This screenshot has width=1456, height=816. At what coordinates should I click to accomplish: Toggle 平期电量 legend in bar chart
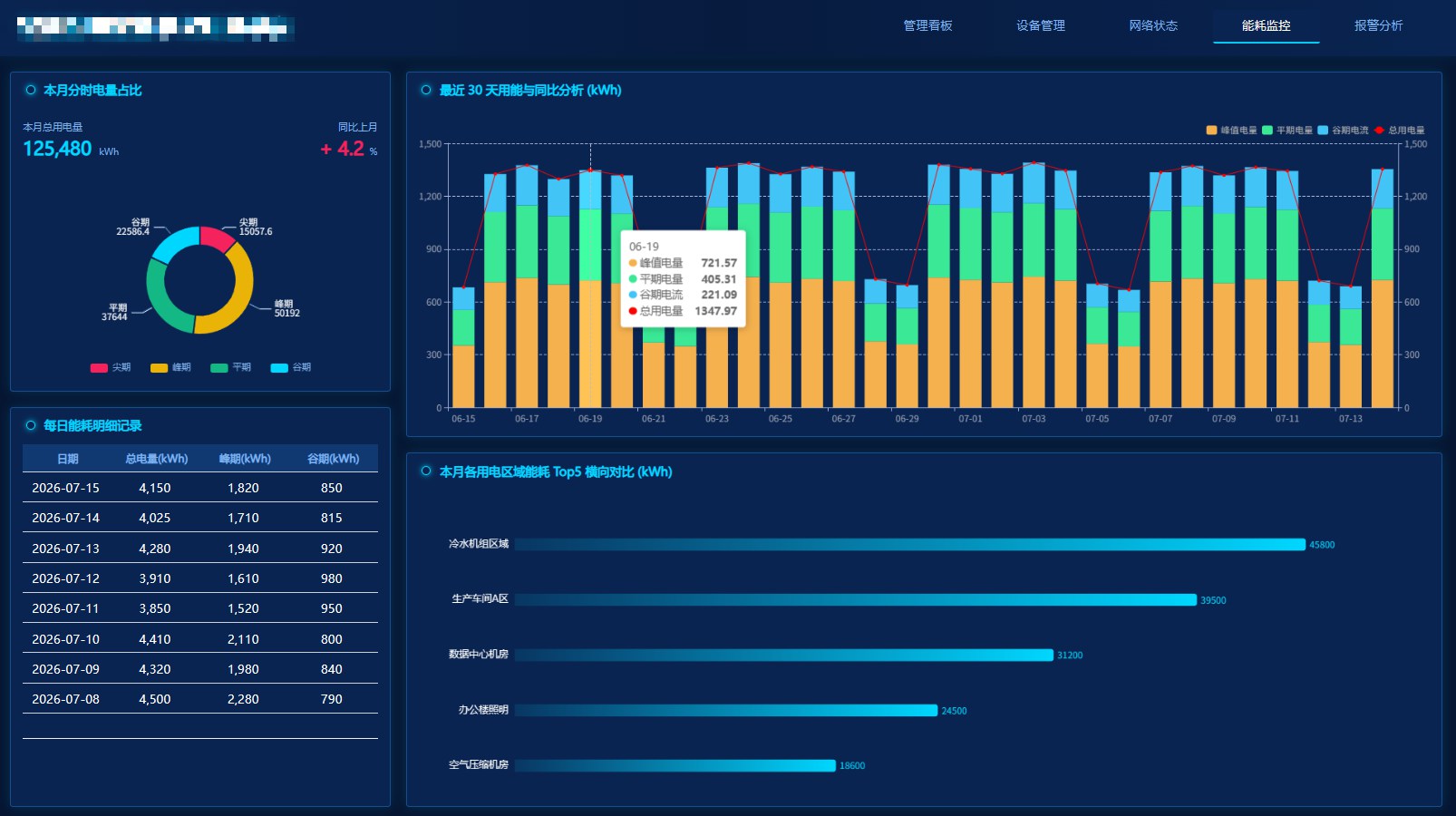1287,131
